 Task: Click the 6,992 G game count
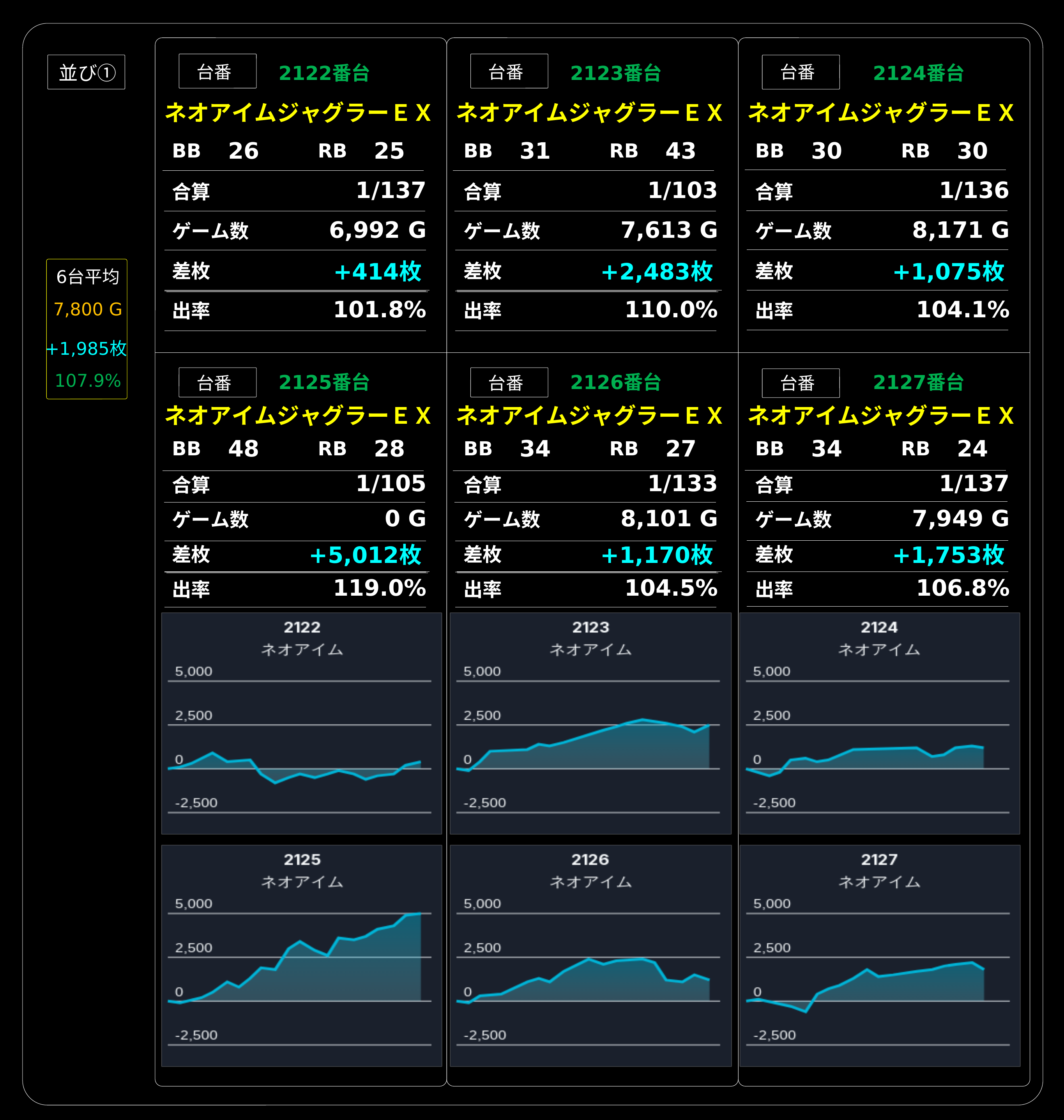click(x=378, y=230)
